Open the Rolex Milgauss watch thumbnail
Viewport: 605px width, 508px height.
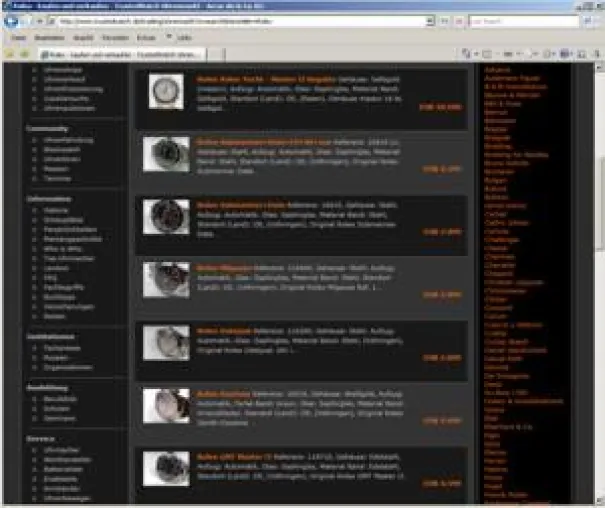tap(166, 280)
